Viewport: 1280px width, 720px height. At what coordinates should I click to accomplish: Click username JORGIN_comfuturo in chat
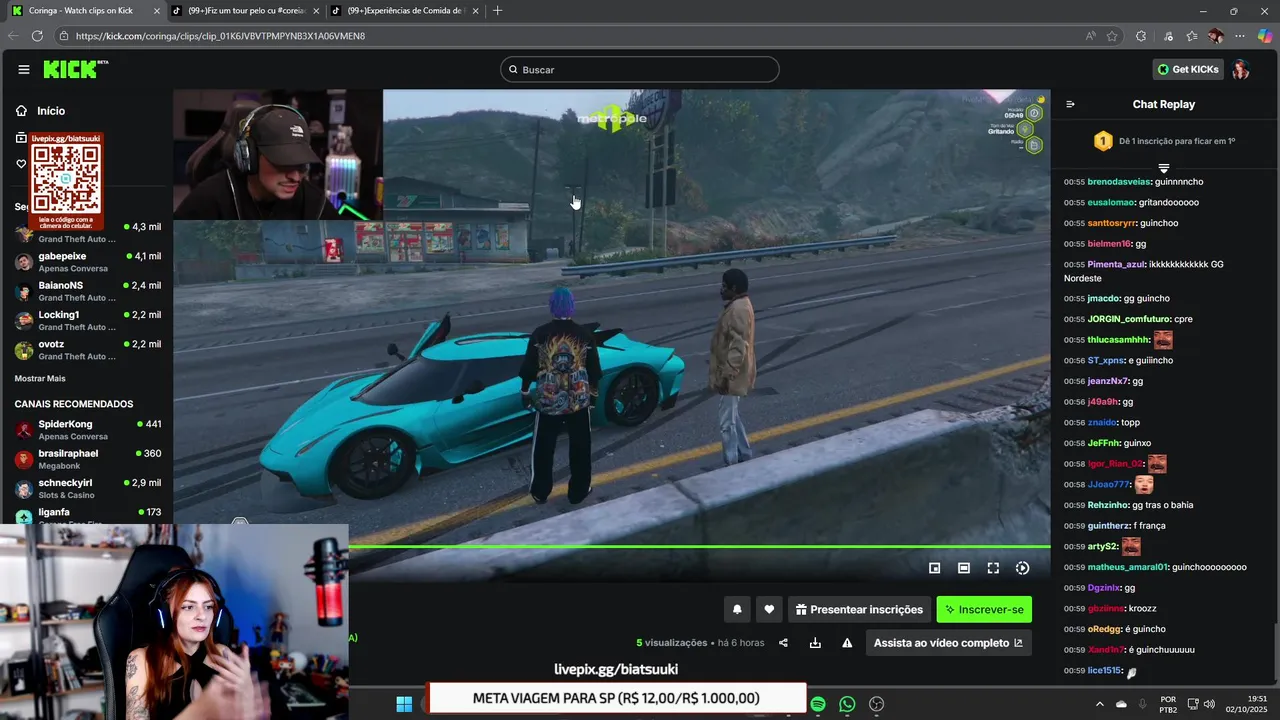1129,319
